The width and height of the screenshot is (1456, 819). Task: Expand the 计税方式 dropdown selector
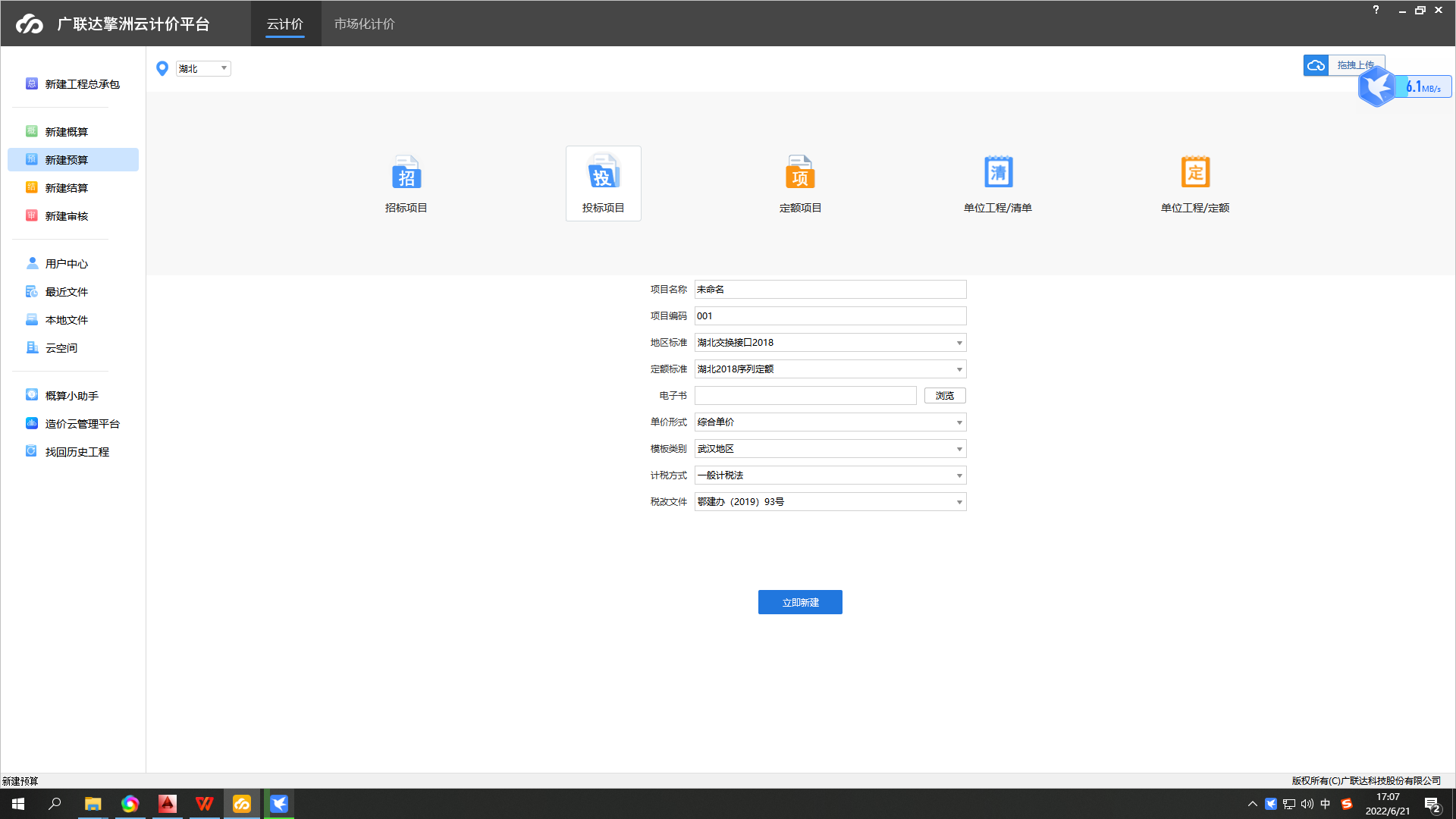(958, 475)
